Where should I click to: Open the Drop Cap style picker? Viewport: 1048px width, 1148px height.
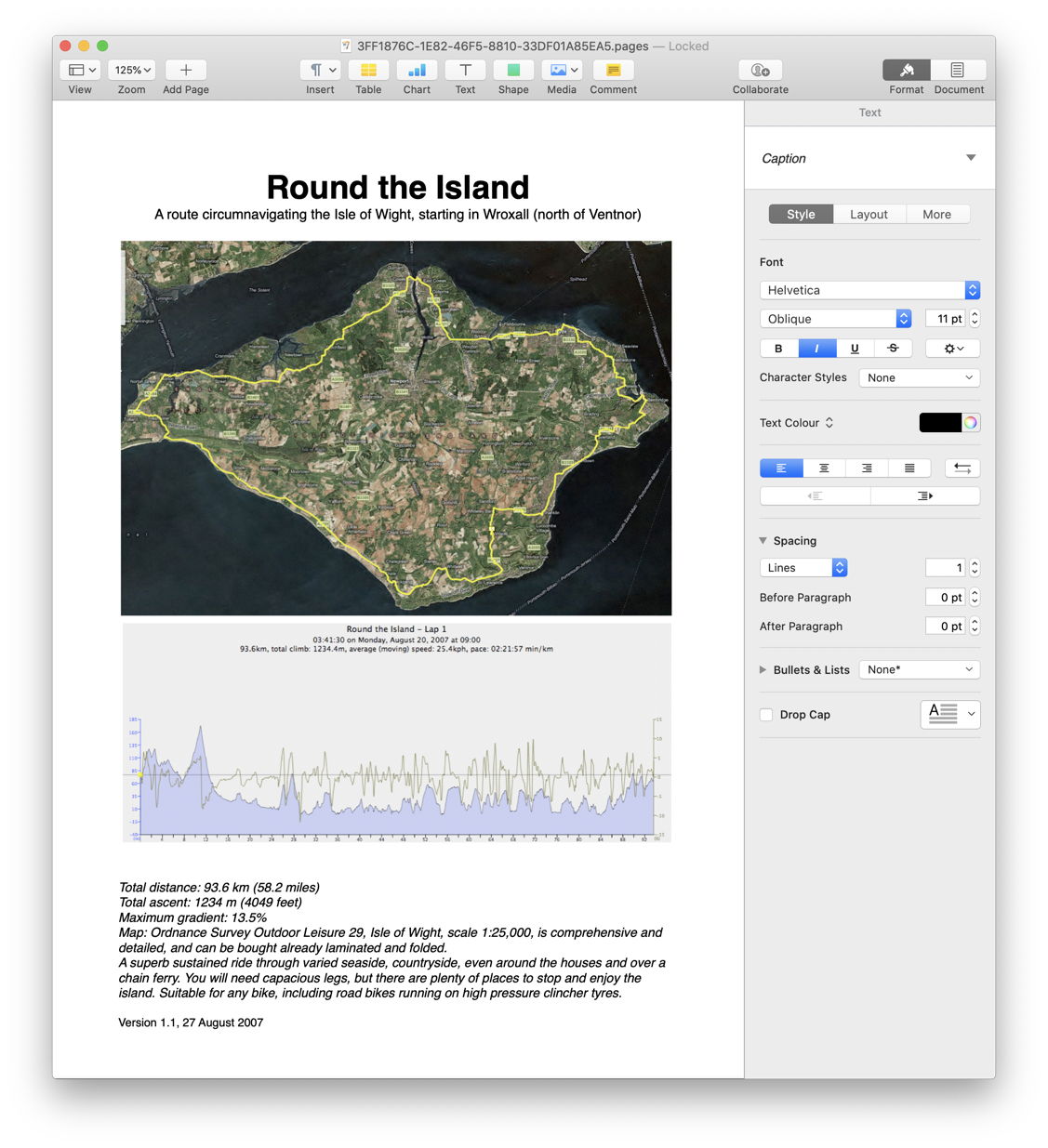click(x=950, y=715)
